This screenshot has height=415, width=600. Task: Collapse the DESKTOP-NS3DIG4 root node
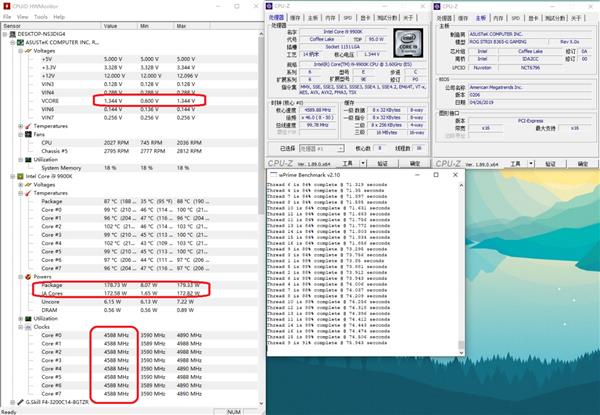[x=5, y=34]
